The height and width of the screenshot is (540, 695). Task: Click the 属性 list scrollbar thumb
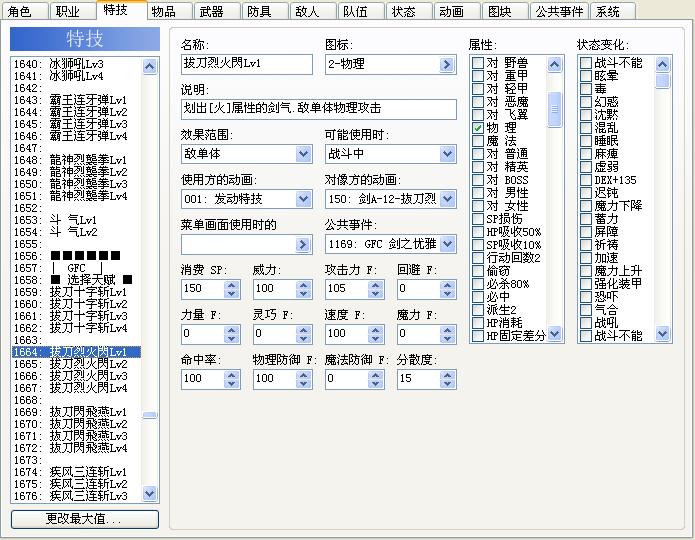click(554, 110)
